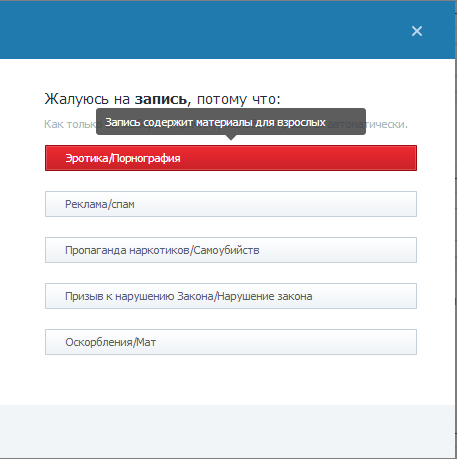Screen dimensions: 457x459
Task: Pick the Пропаганда наркотиков/Самоубийств option
Action: pos(231,250)
